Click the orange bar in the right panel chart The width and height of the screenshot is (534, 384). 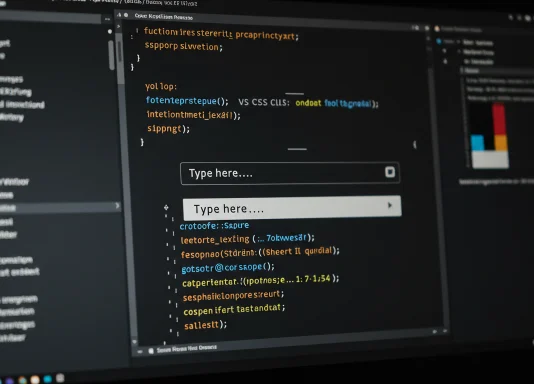point(501,143)
